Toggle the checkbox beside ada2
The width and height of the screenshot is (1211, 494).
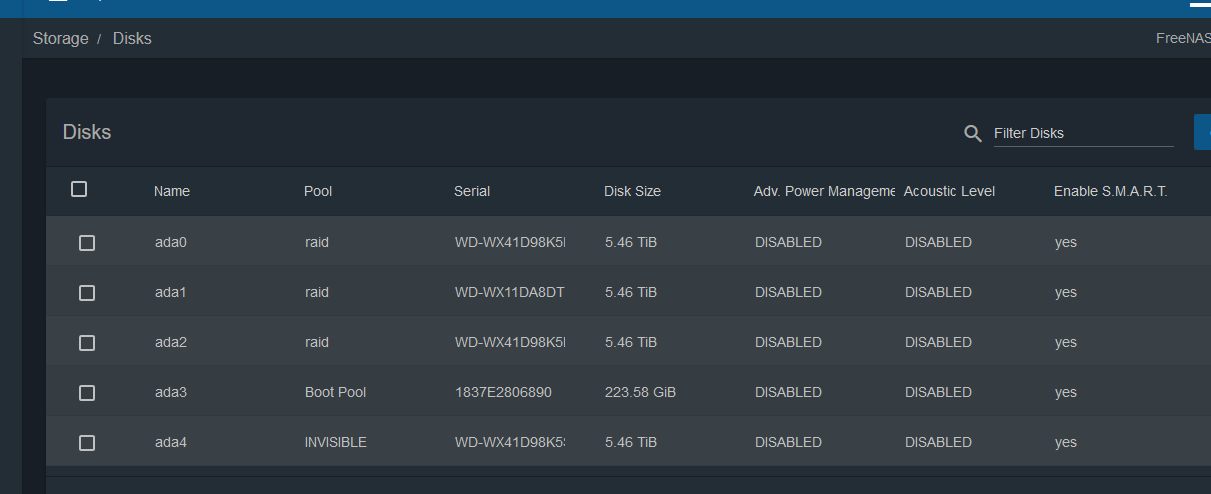coord(87,343)
